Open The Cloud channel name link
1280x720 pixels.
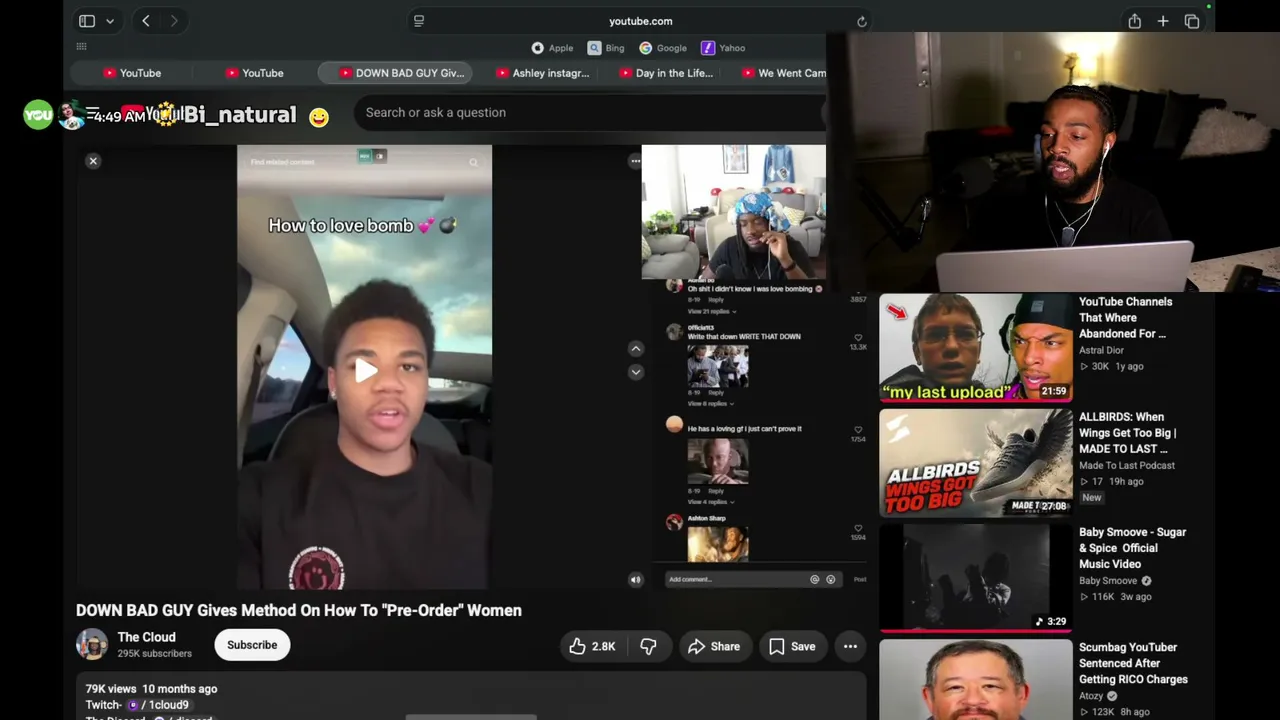(x=146, y=637)
